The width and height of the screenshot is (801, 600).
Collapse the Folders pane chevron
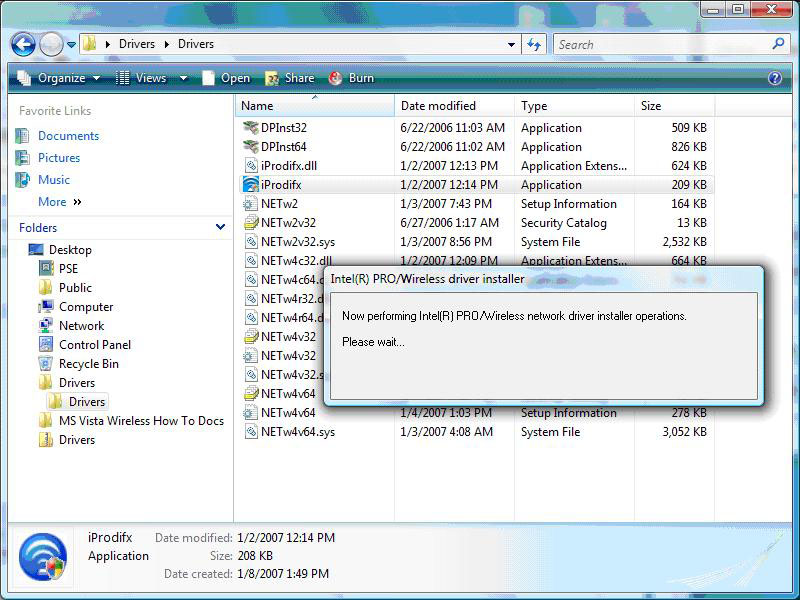tap(221, 227)
